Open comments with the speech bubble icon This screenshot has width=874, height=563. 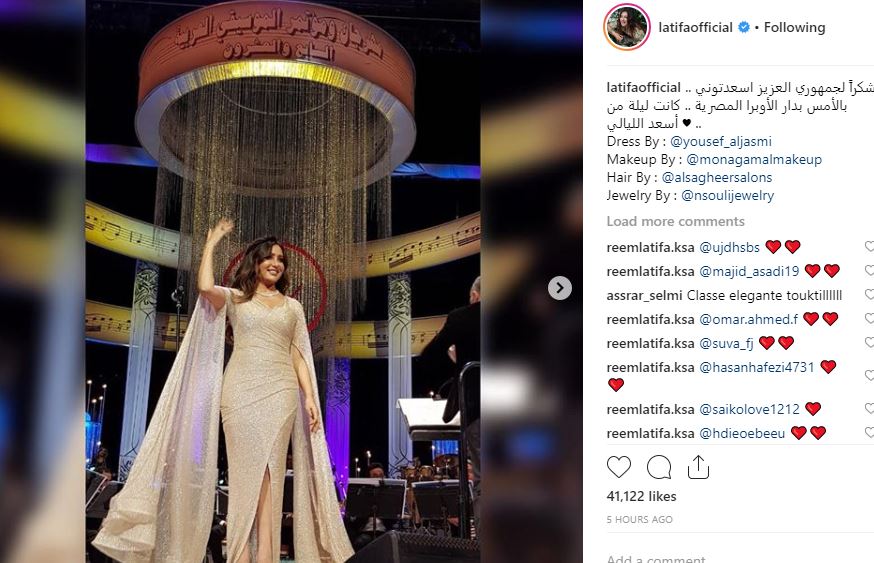click(x=659, y=467)
